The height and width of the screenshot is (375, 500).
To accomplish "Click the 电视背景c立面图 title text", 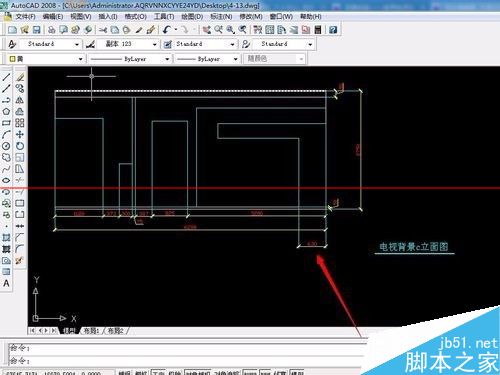I will coord(413,247).
